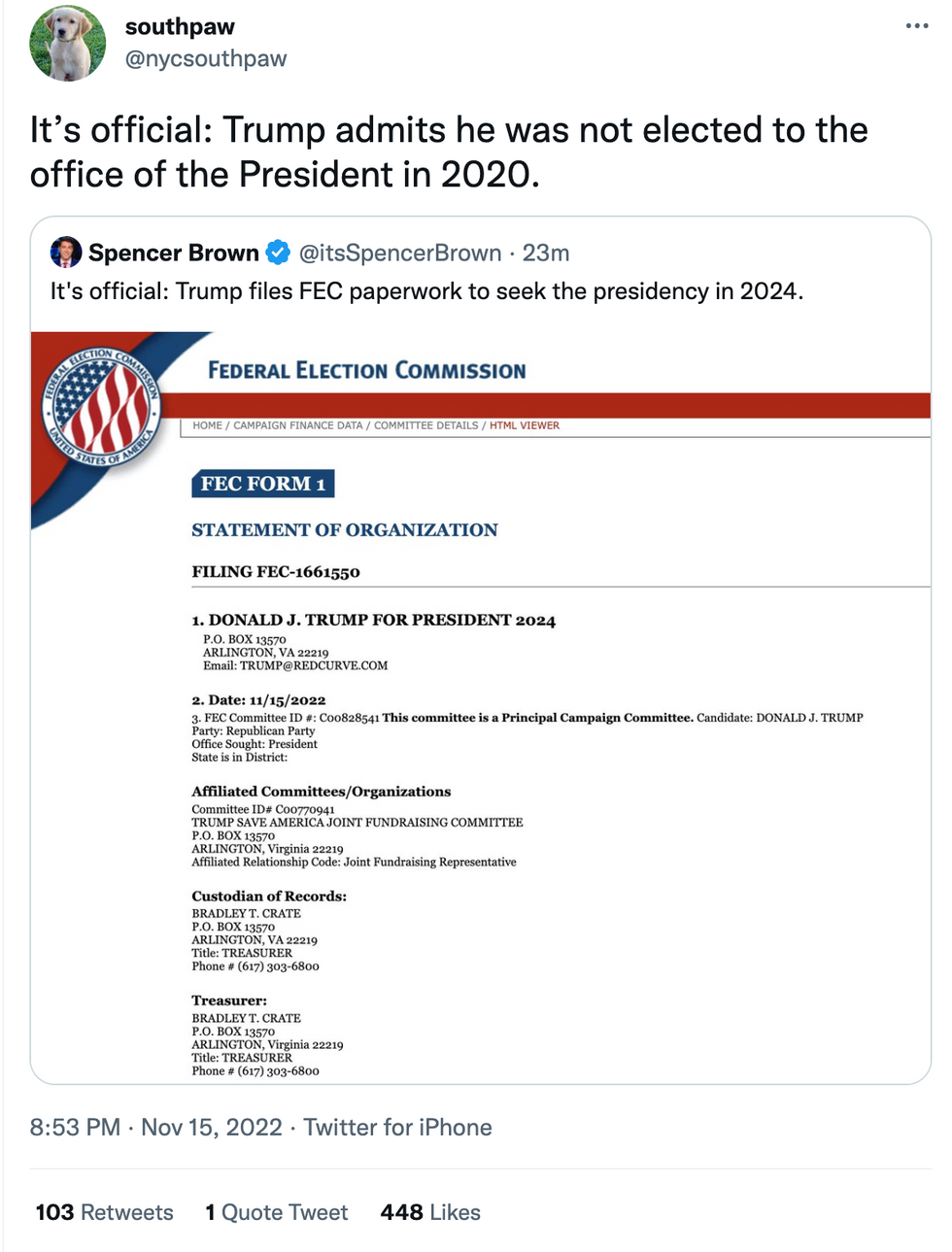
Task: Open the Twitter for iPhone source link
Action: (x=397, y=1128)
